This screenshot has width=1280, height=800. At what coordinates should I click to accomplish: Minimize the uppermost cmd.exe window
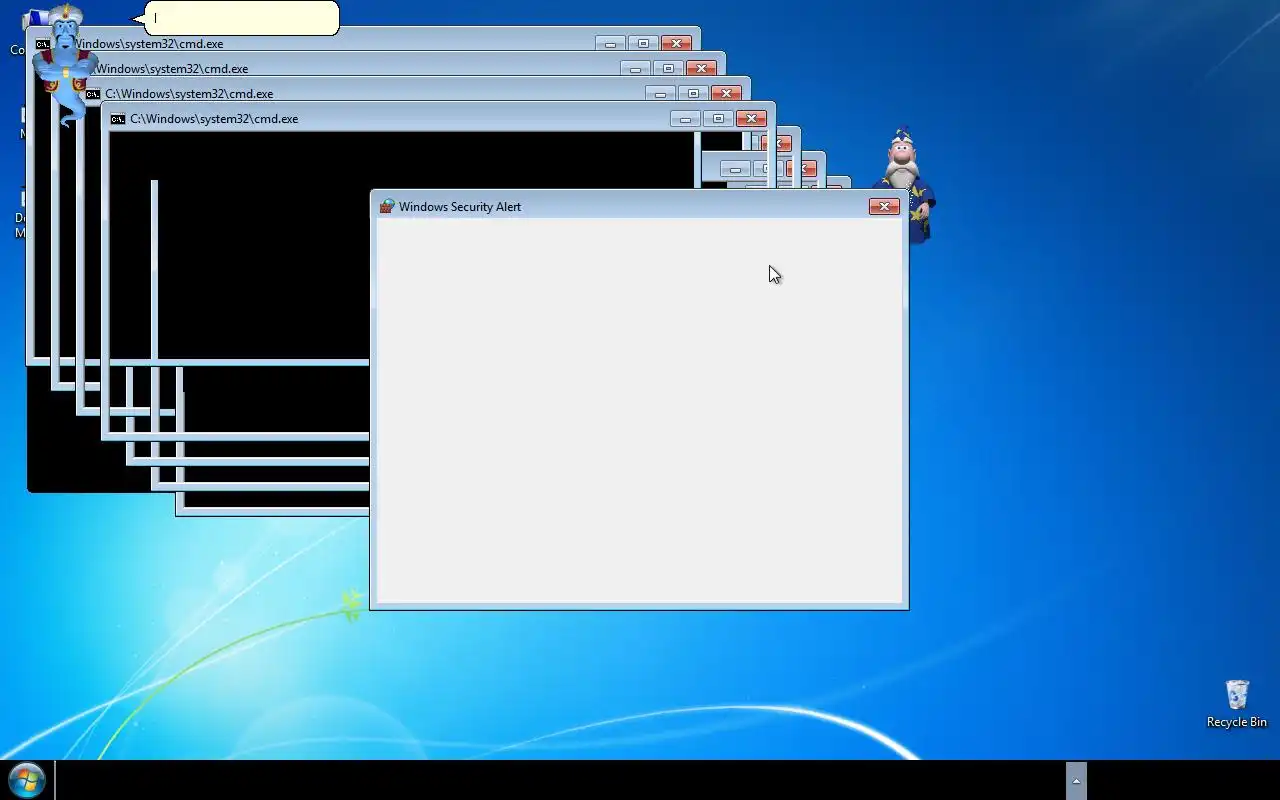[x=610, y=44]
